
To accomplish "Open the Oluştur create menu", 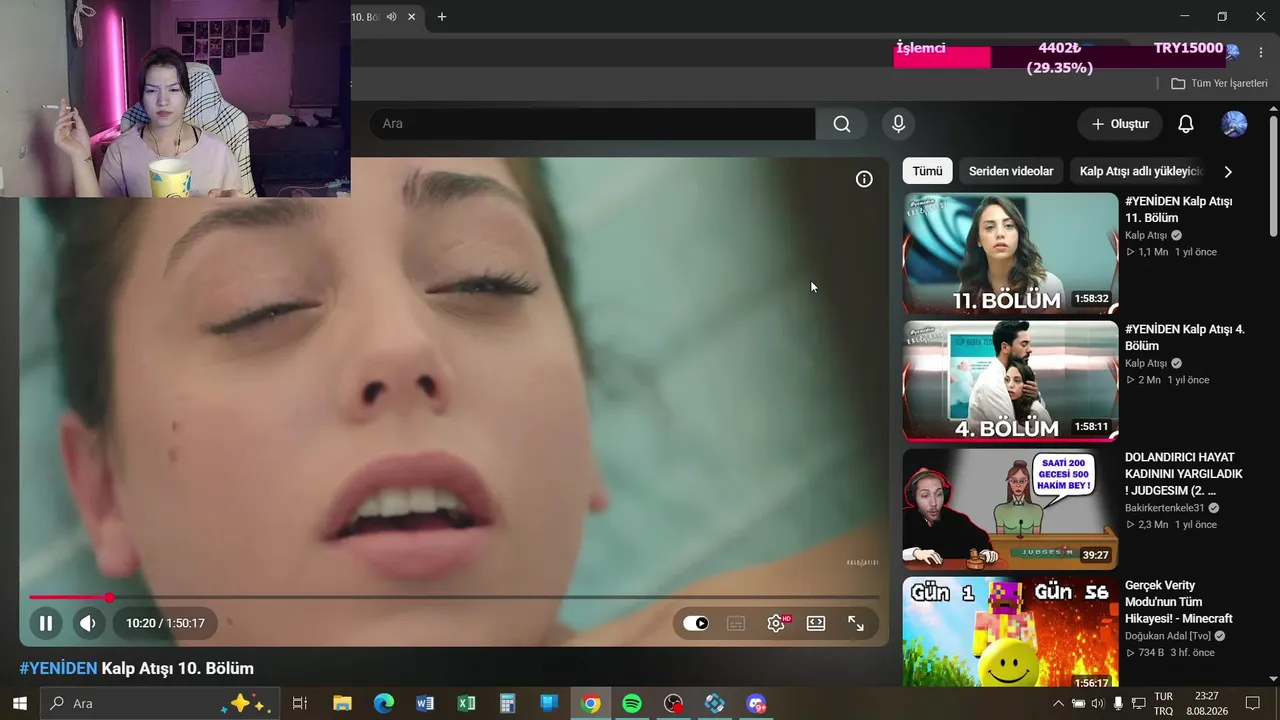I will [x=1120, y=124].
